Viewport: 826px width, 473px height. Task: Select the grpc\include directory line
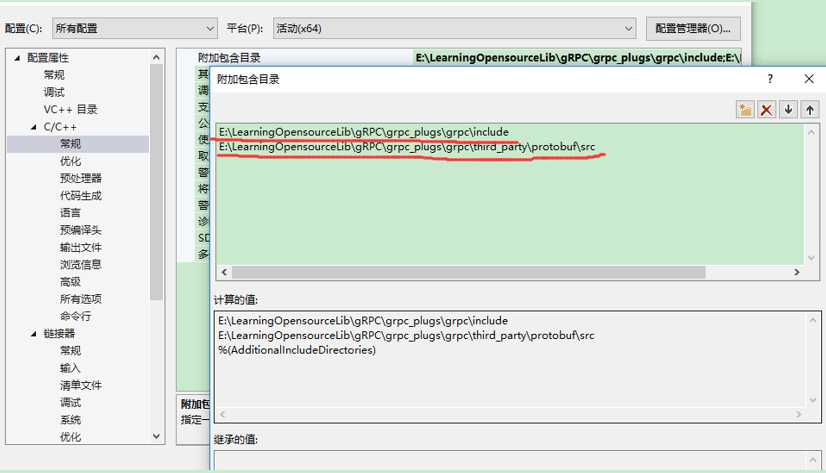(x=364, y=132)
